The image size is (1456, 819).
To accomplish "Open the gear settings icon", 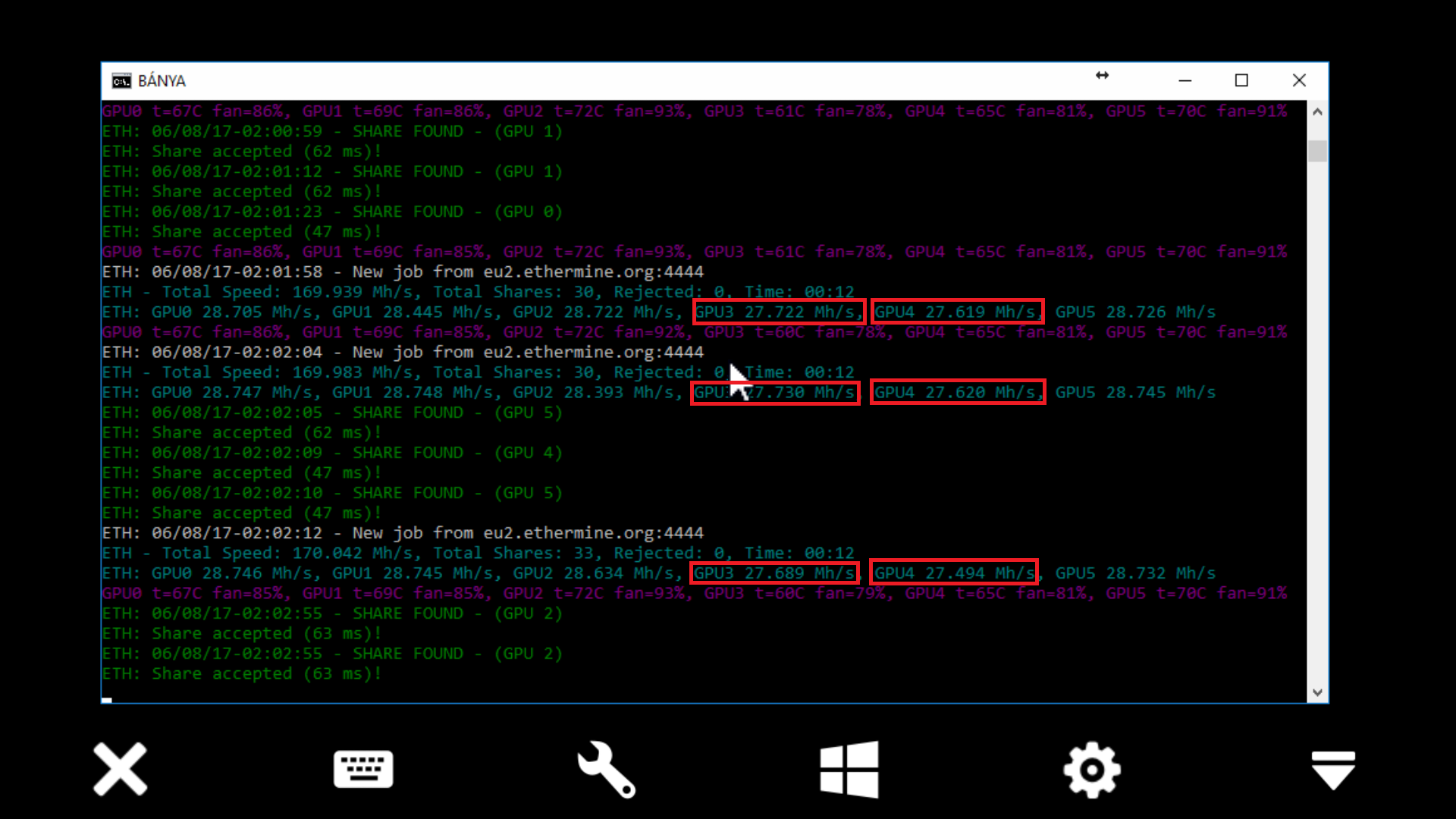I will tap(1091, 769).
